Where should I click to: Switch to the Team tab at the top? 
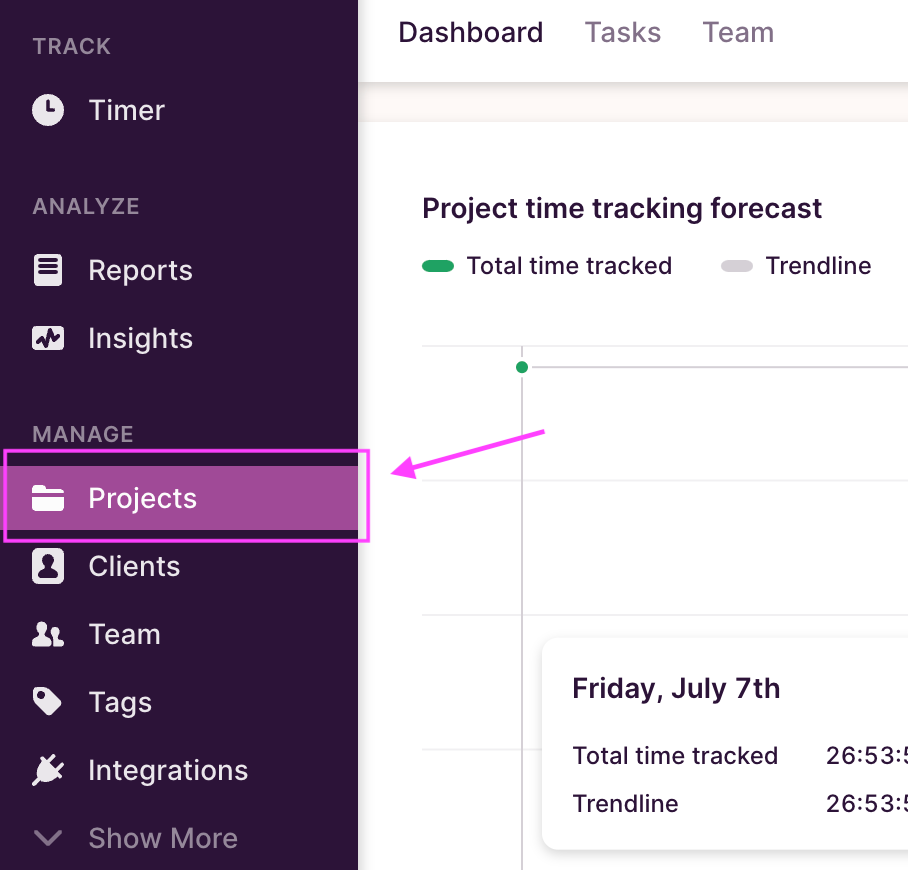click(x=738, y=32)
